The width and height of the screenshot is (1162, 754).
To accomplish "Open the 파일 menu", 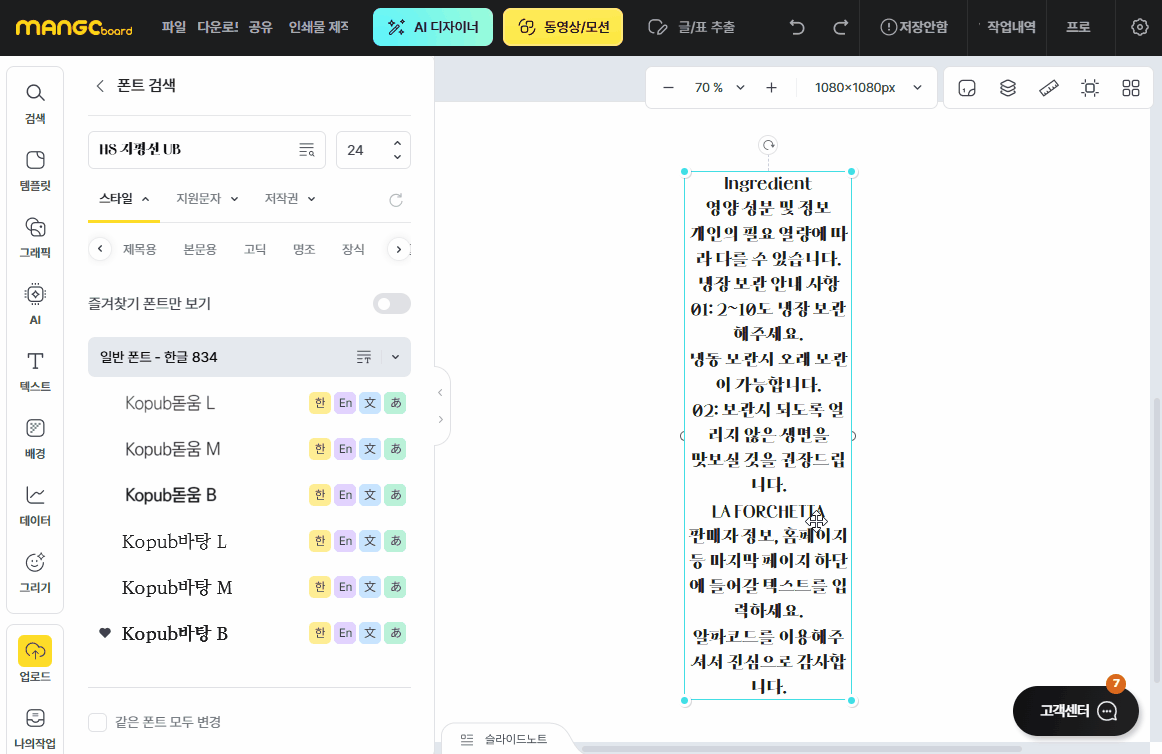I will 174,27.
